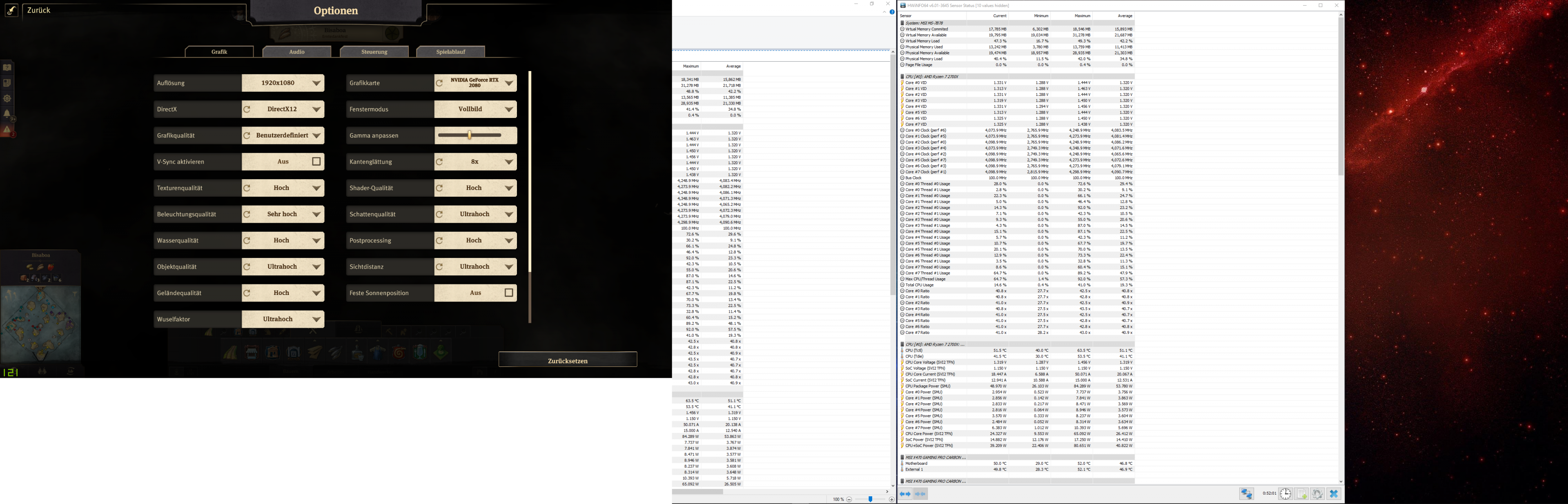Click the Gamma anpassen slider handle

(469, 135)
